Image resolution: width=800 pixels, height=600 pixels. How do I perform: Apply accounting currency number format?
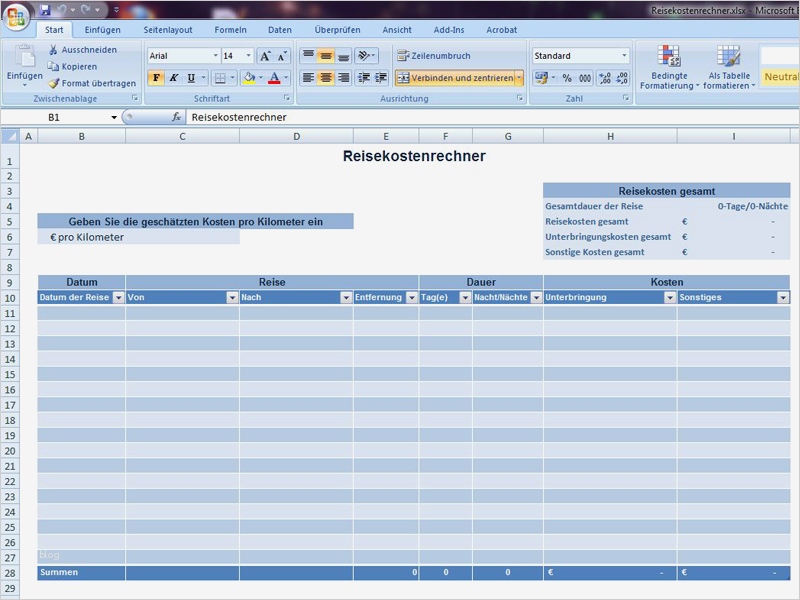pos(541,78)
